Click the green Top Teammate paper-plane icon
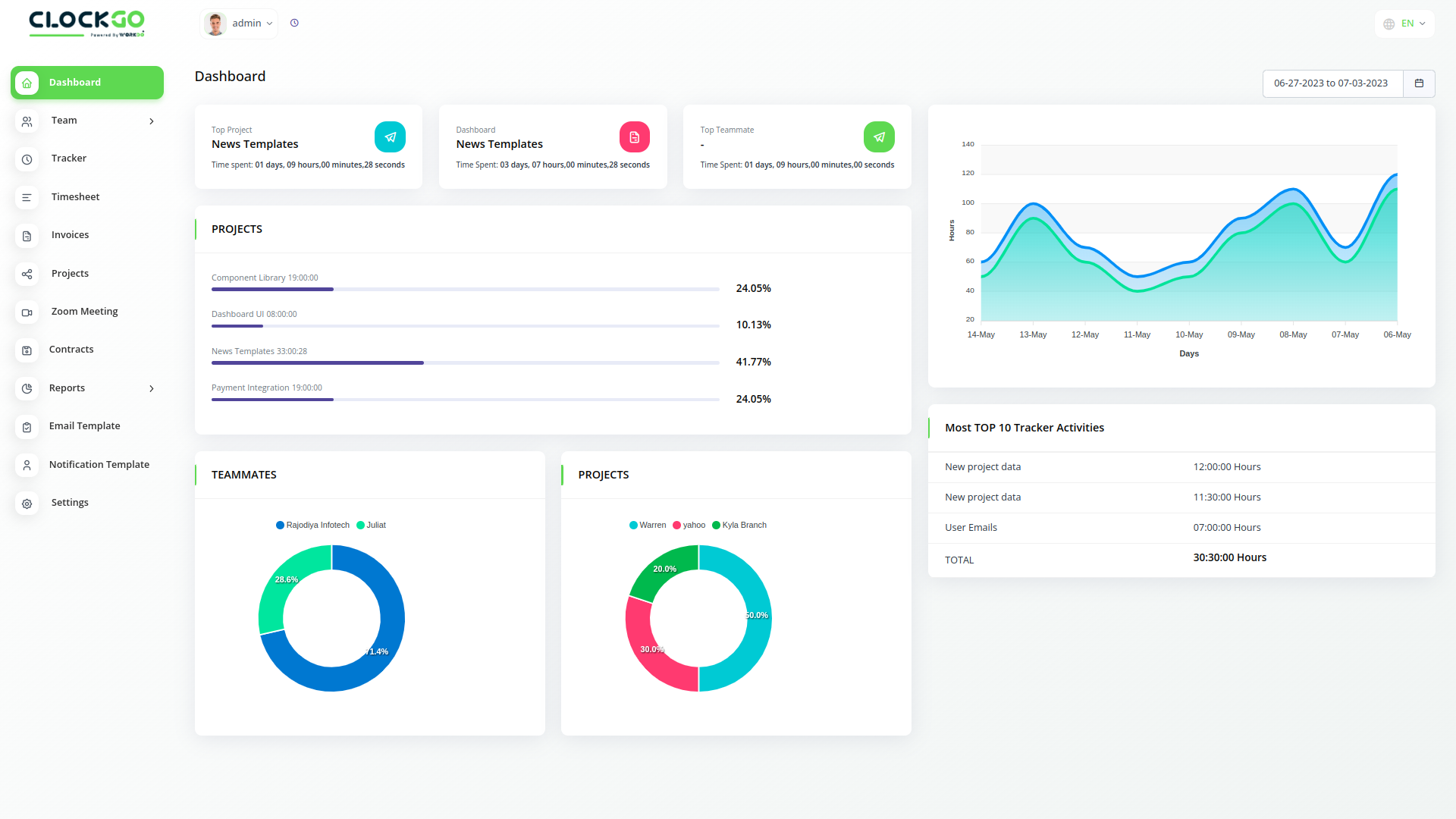Viewport: 1456px width, 819px height. click(878, 137)
